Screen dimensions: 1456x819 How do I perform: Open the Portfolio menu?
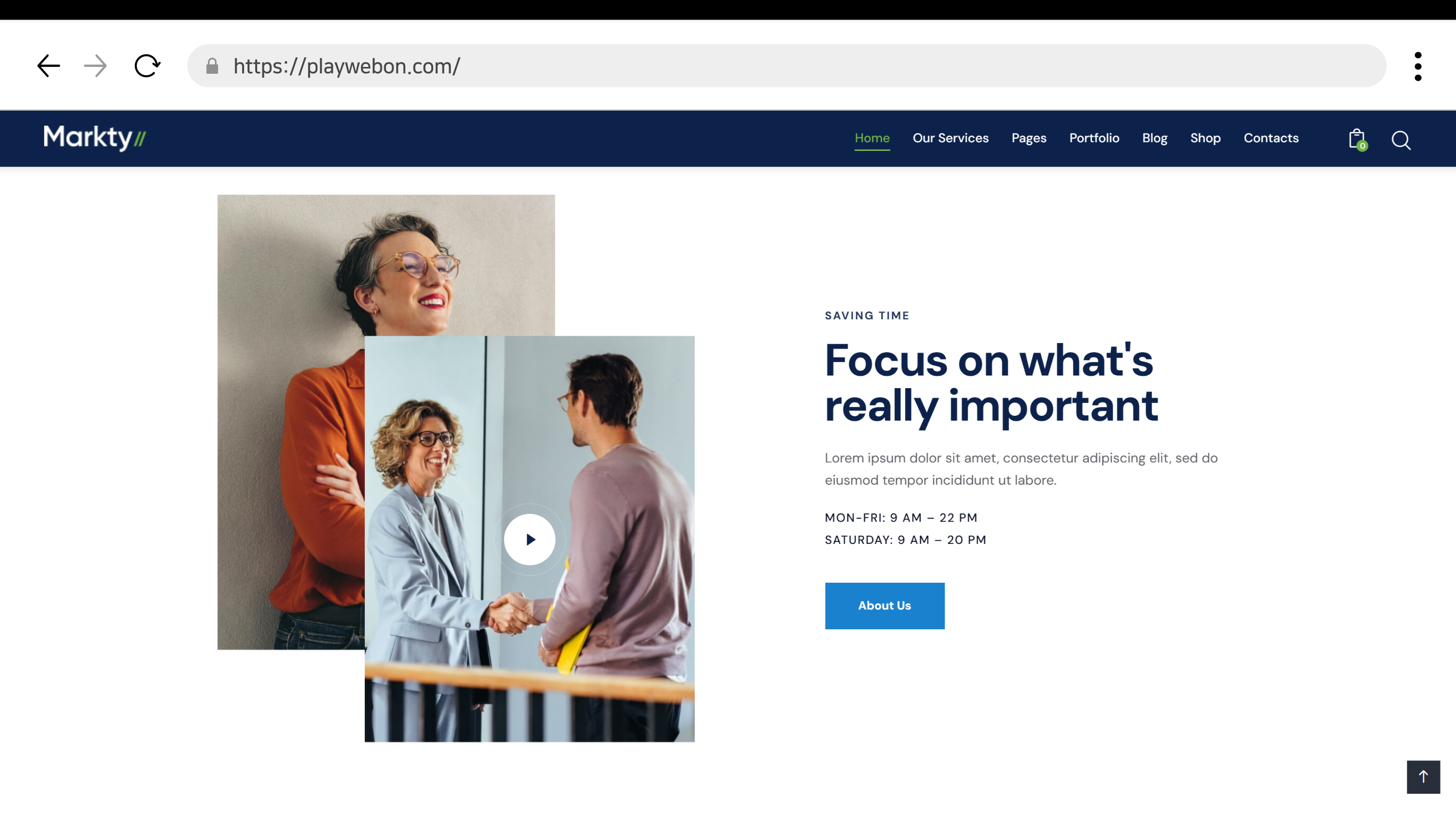point(1094,138)
